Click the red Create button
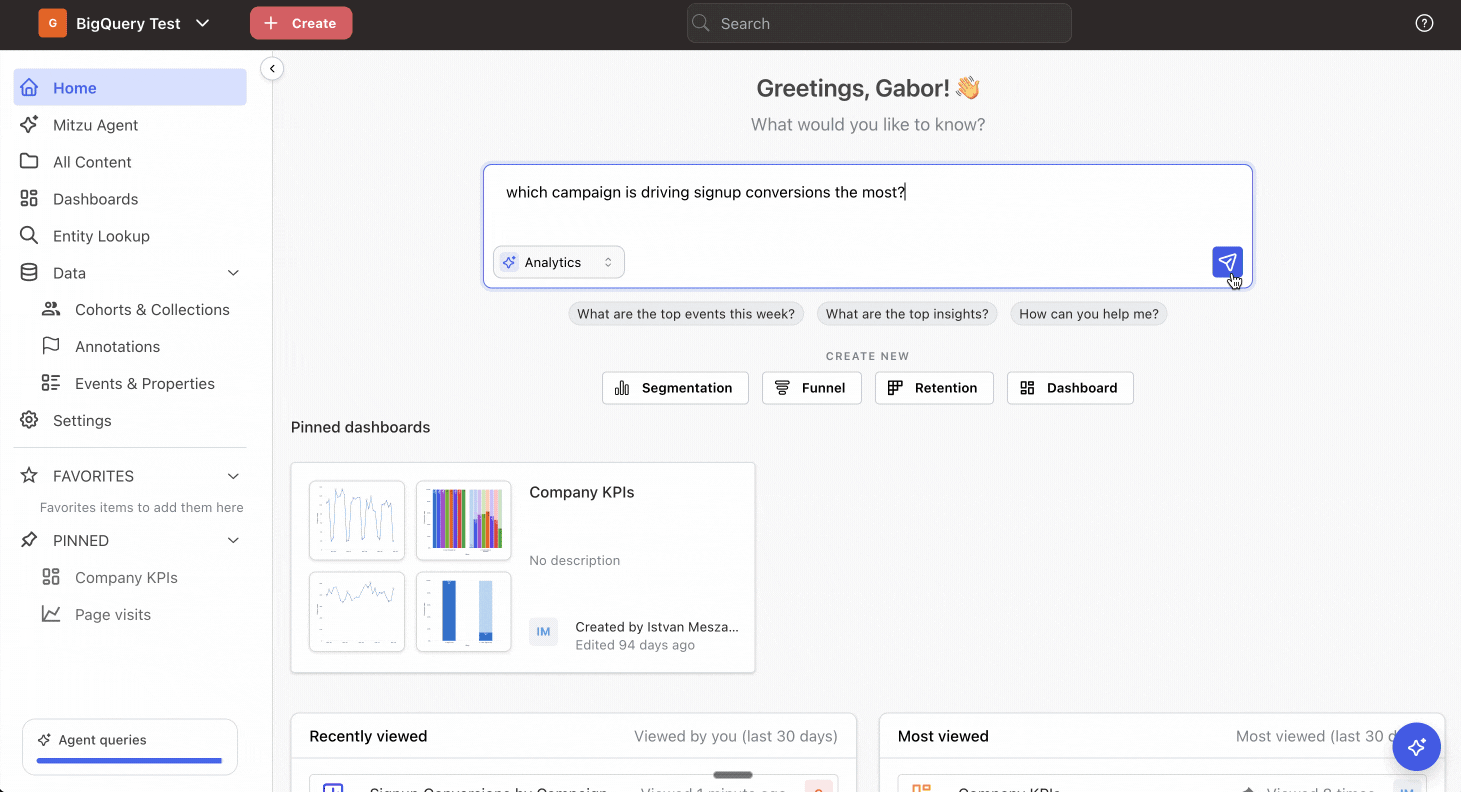The width and height of the screenshot is (1461, 792). [x=301, y=23]
